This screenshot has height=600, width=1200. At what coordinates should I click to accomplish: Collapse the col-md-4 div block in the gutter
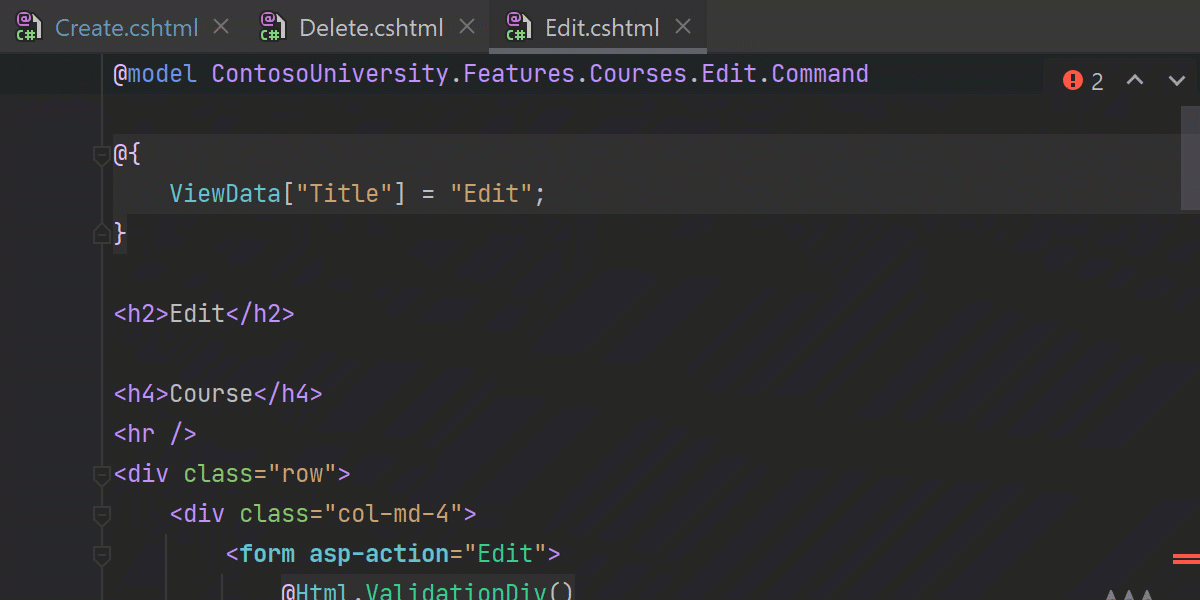point(101,513)
